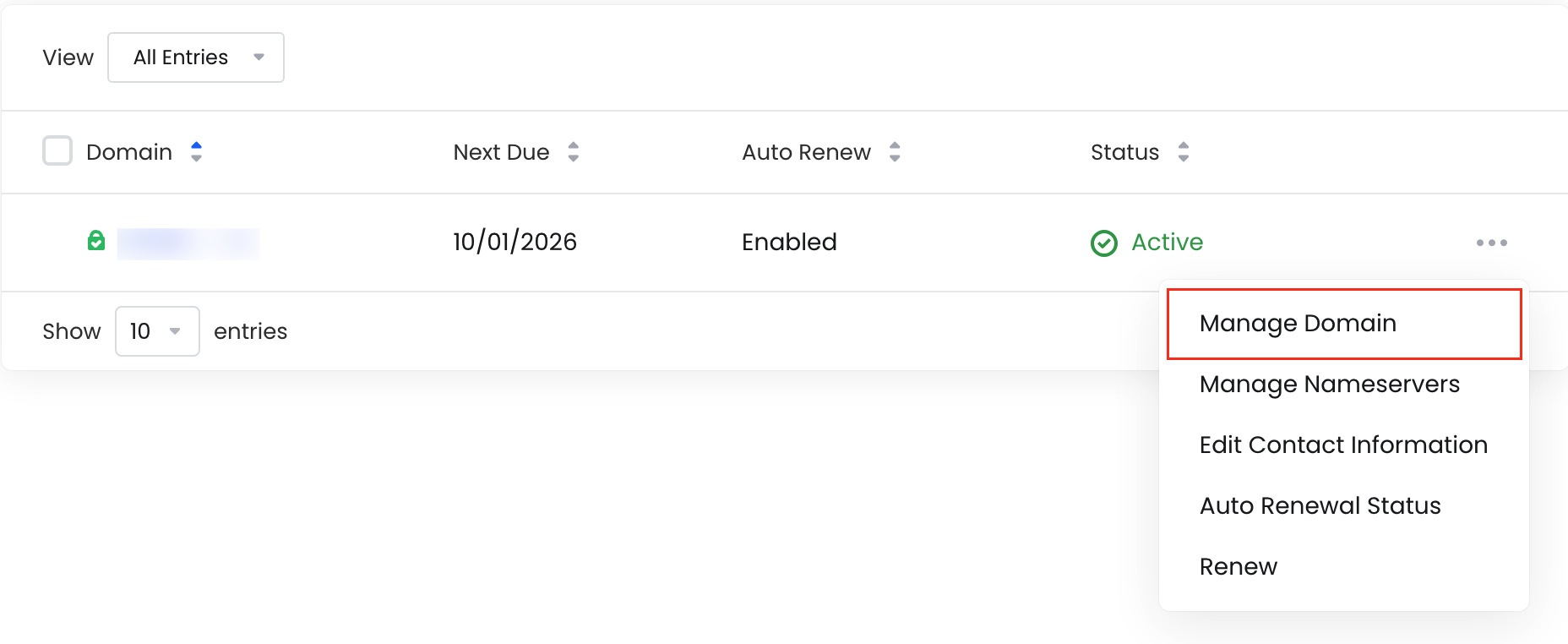The height and width of the screenshot is (644, 1568).
Task: Click the green lock icon beside domain
Action: tap(96, 241)
